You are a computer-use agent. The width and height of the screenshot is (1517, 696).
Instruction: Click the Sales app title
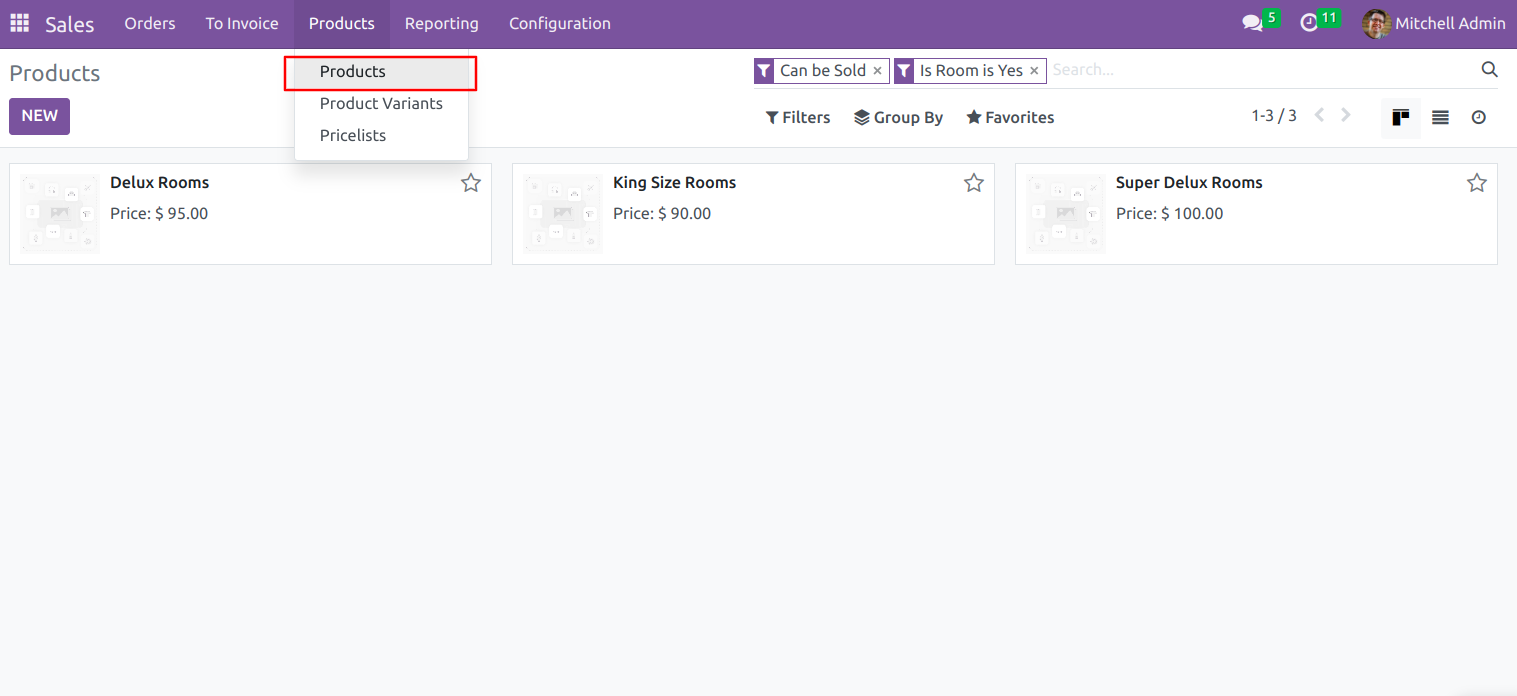[70, 24]
